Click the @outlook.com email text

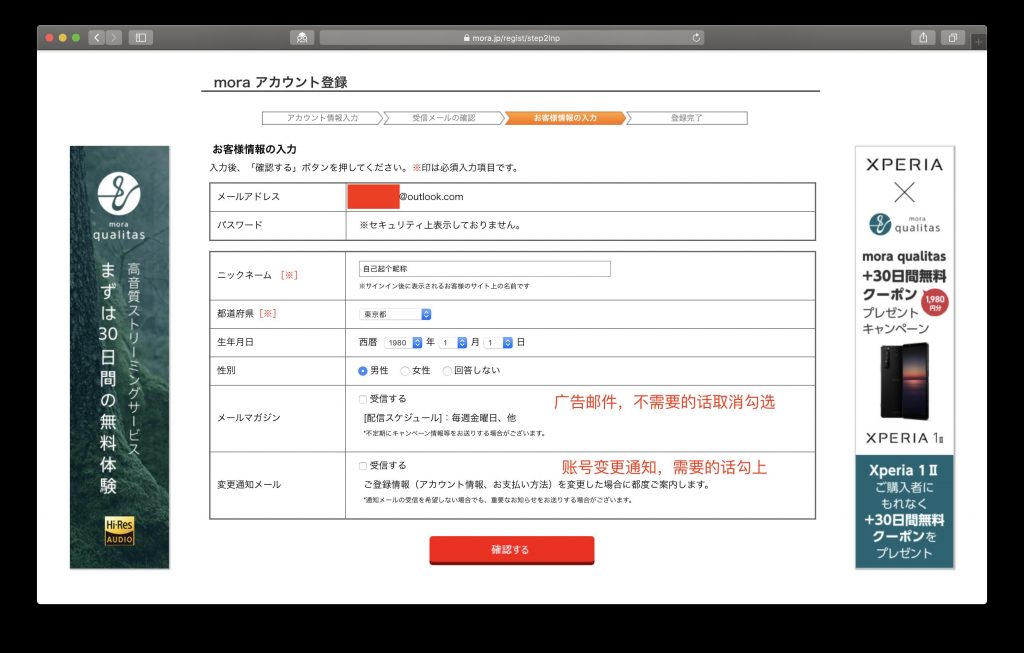pyautogui.click(x=431, y=197)
